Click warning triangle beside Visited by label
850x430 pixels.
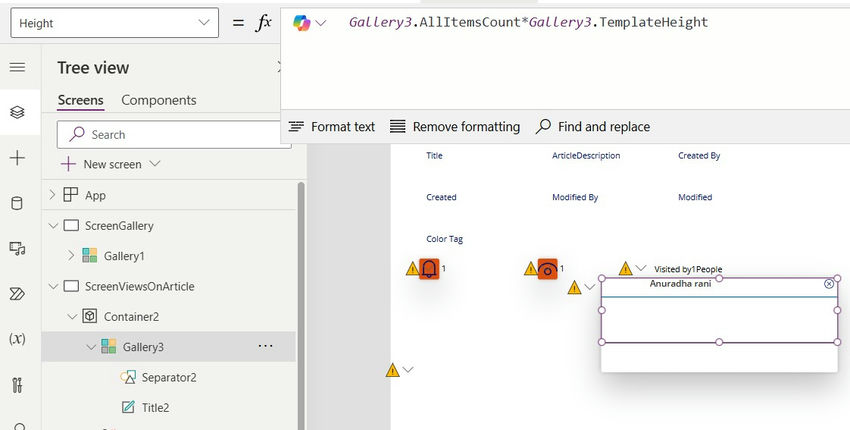tap(626, 268)
